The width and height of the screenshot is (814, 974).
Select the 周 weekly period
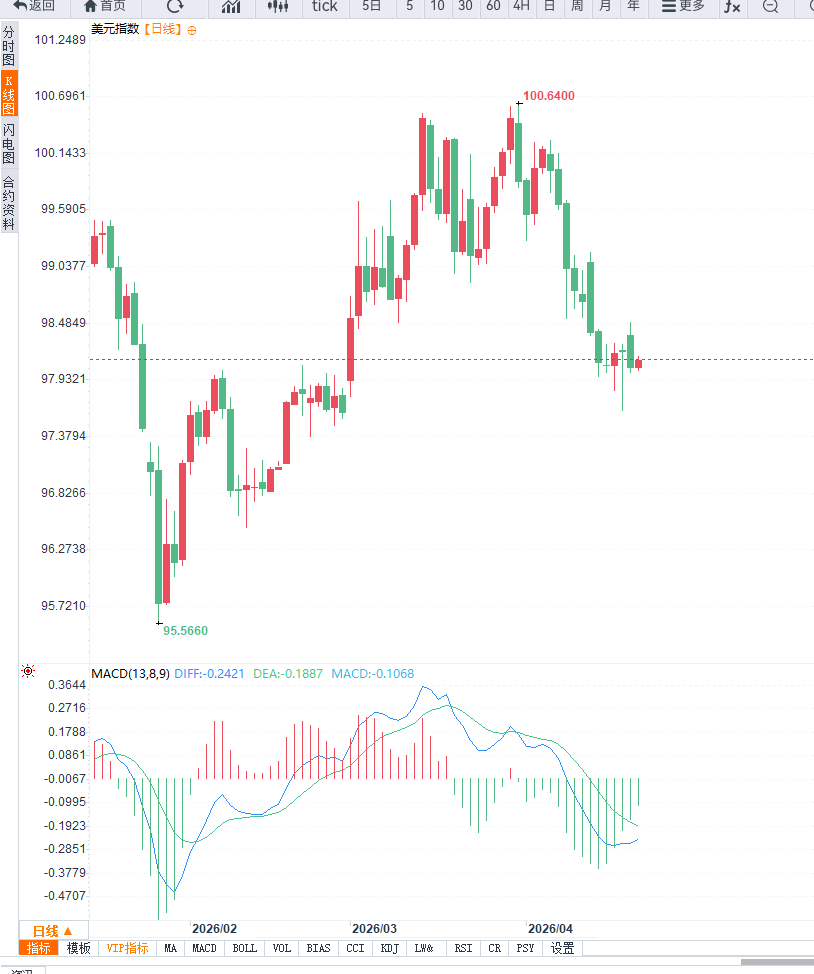577,6
